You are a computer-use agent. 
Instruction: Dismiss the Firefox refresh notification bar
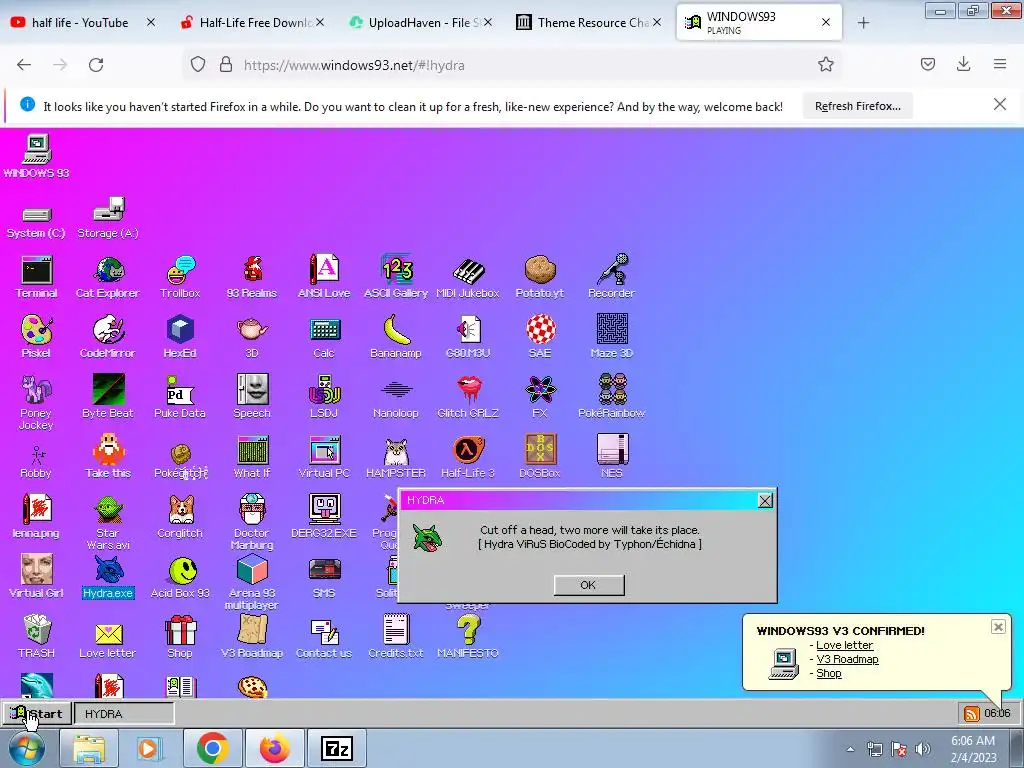click(x=999, y=104)
